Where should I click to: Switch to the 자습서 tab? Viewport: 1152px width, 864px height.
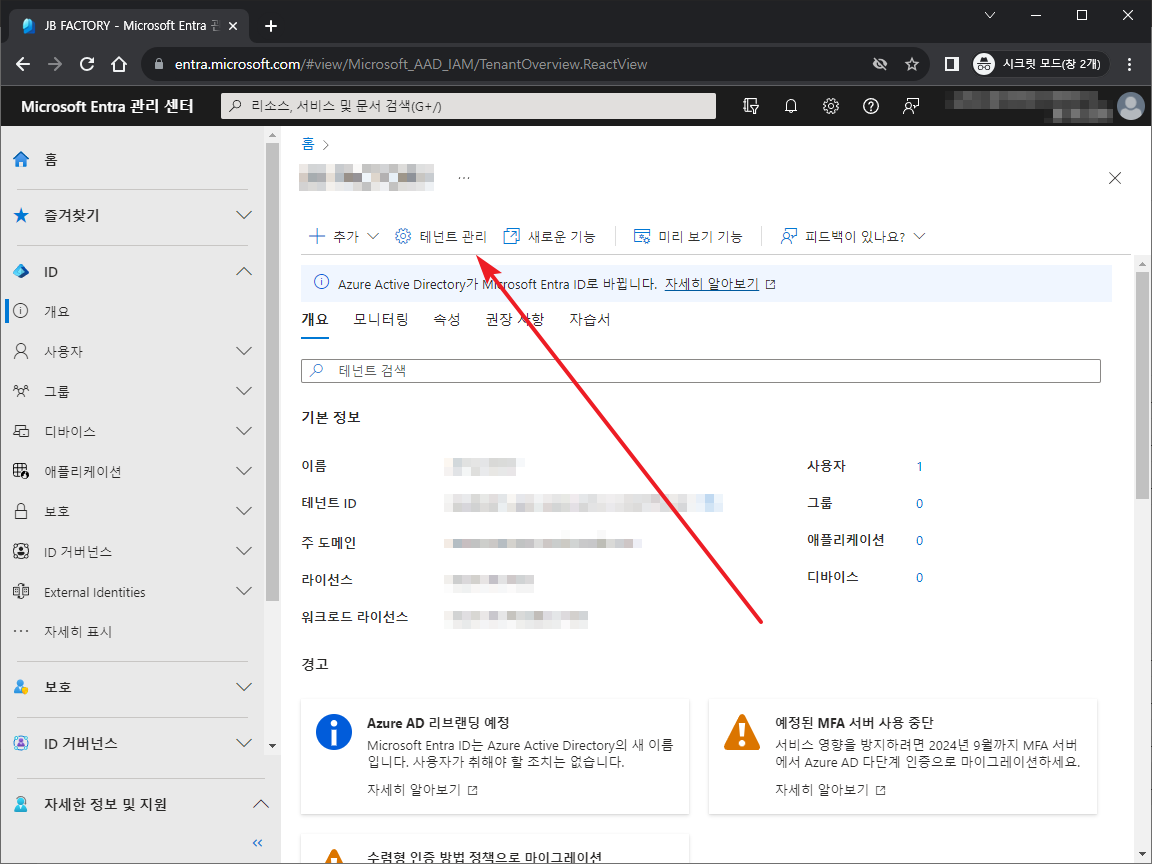click(x=590, y=320)
